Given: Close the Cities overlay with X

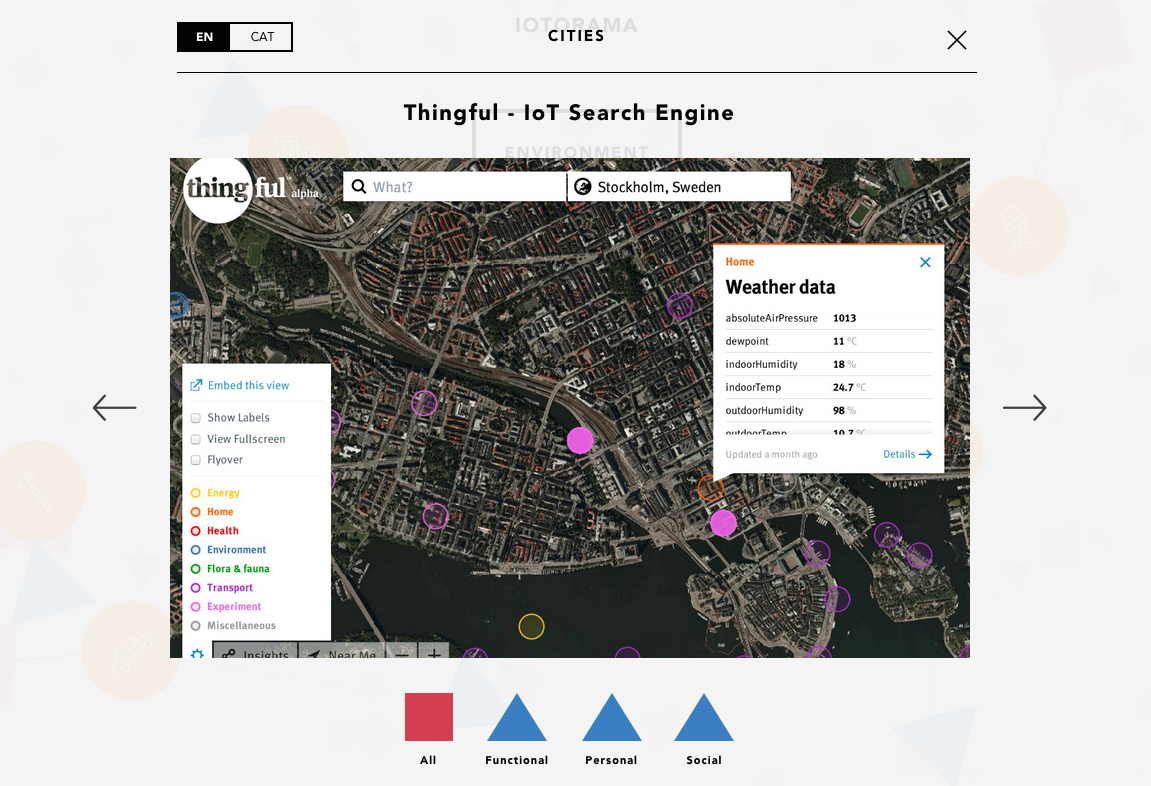Looking at the screenshot, I should pos(957,40).
